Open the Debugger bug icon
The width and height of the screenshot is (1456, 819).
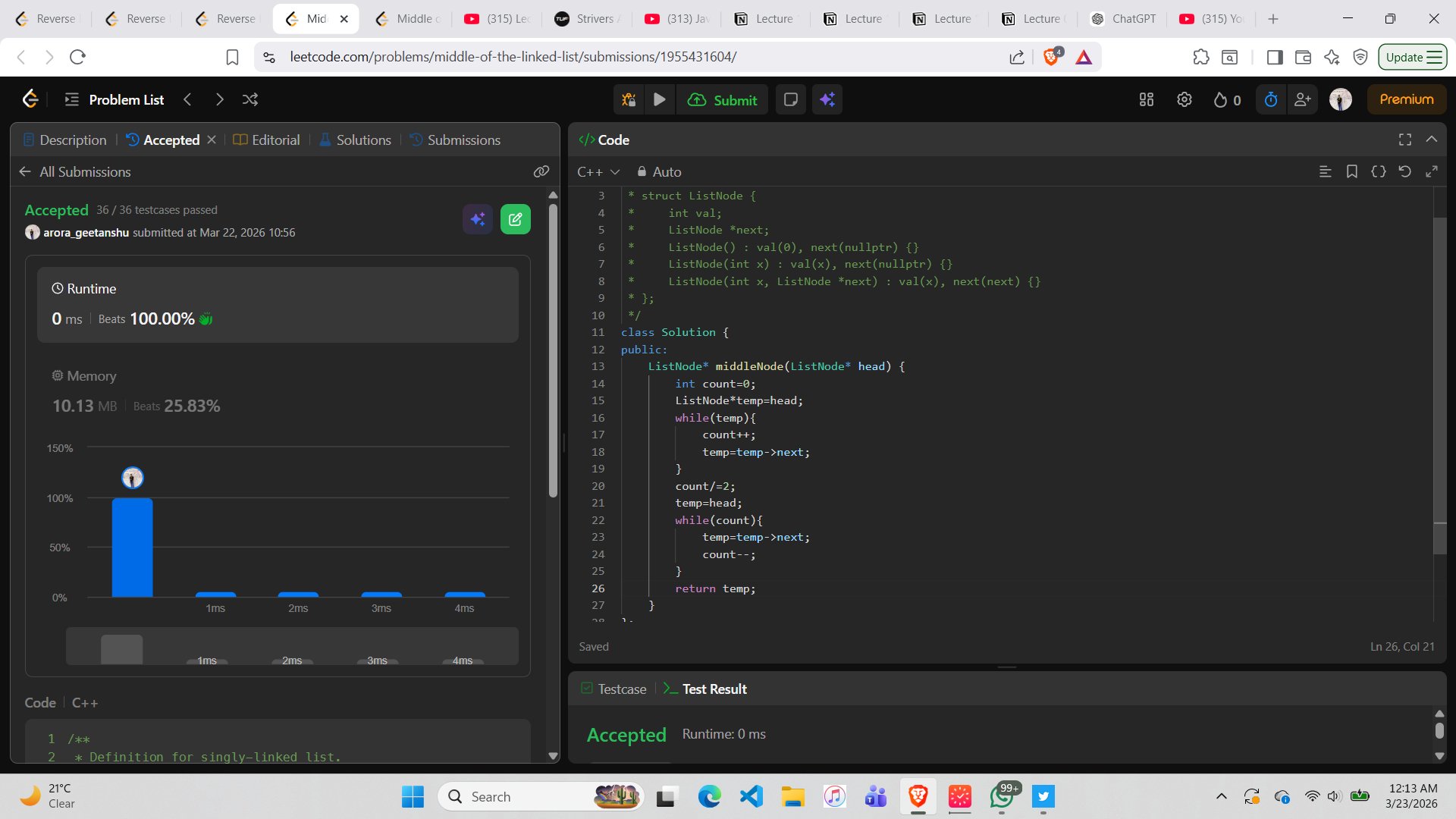(629, 99)
